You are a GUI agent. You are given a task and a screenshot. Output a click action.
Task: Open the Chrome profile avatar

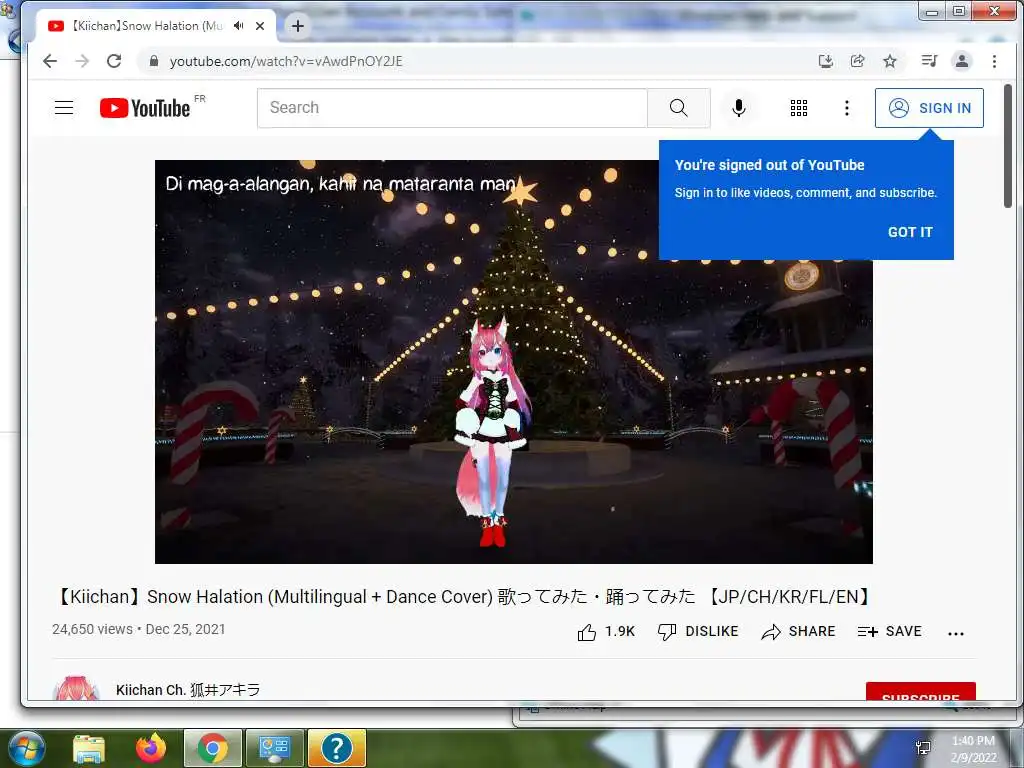click(x=962, y=61)
